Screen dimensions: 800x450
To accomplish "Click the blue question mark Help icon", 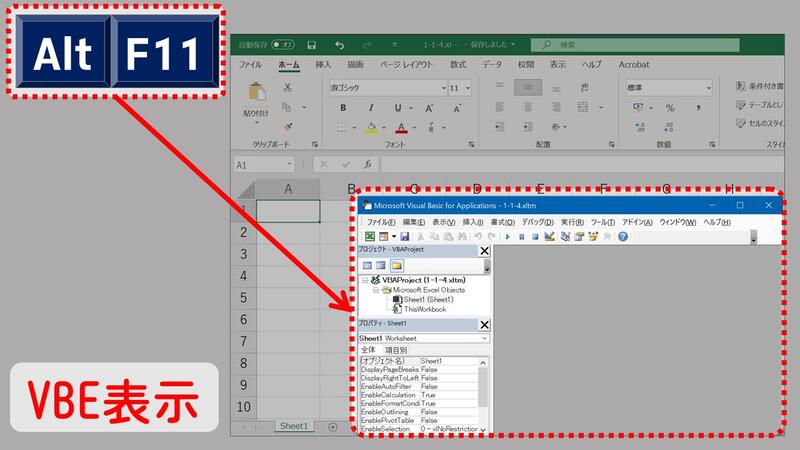I will (623, 236).
